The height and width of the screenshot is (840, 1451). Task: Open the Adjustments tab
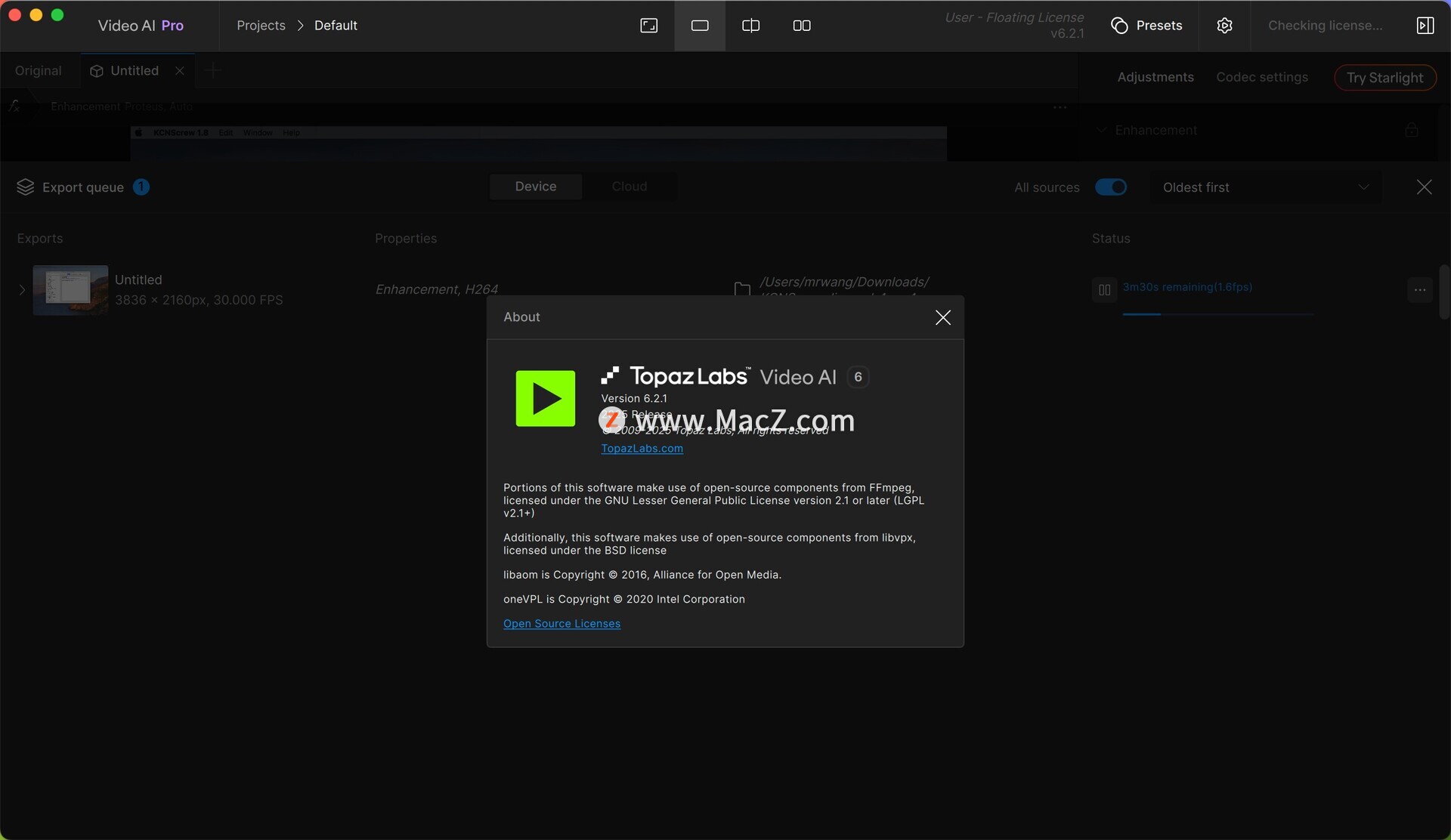(x=1156, y=77)
